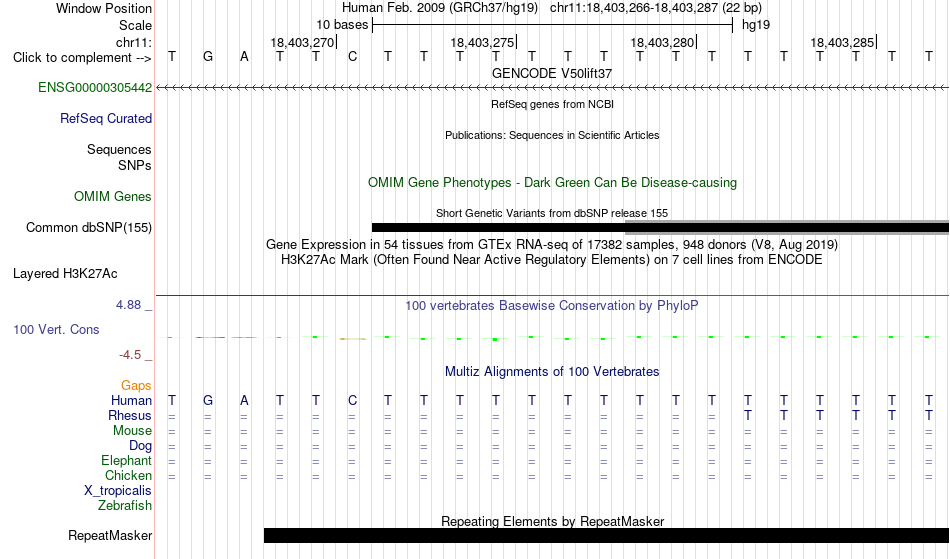Click the Human species label

[x=131, y=401]
